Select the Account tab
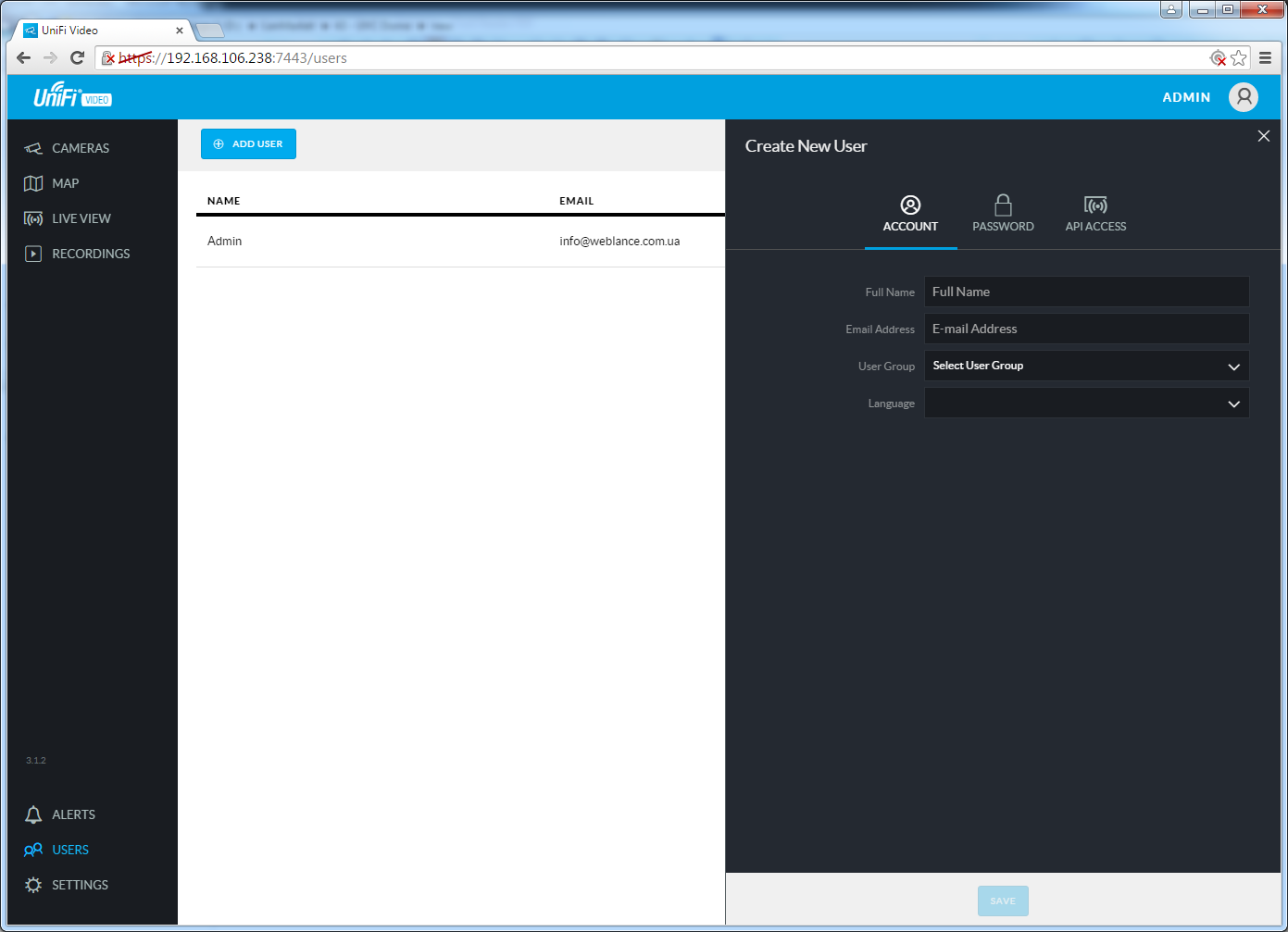Screen dimensions: 1288x932 910,214
